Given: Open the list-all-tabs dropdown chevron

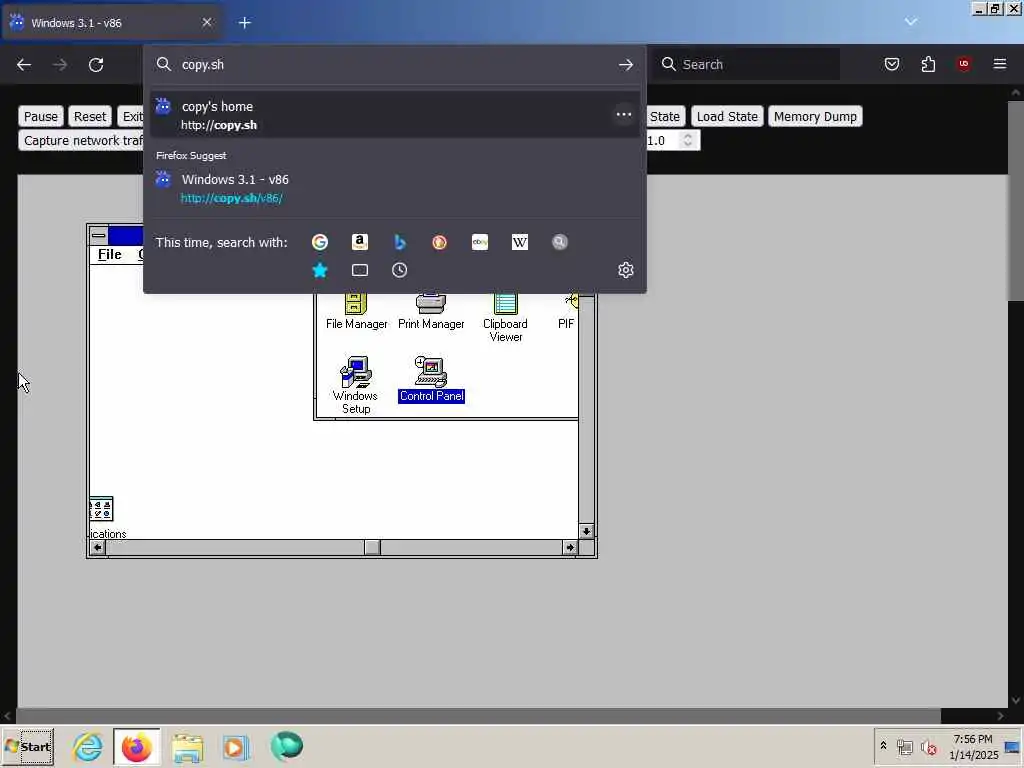Looking at the screenshot, I should point(911,22).
